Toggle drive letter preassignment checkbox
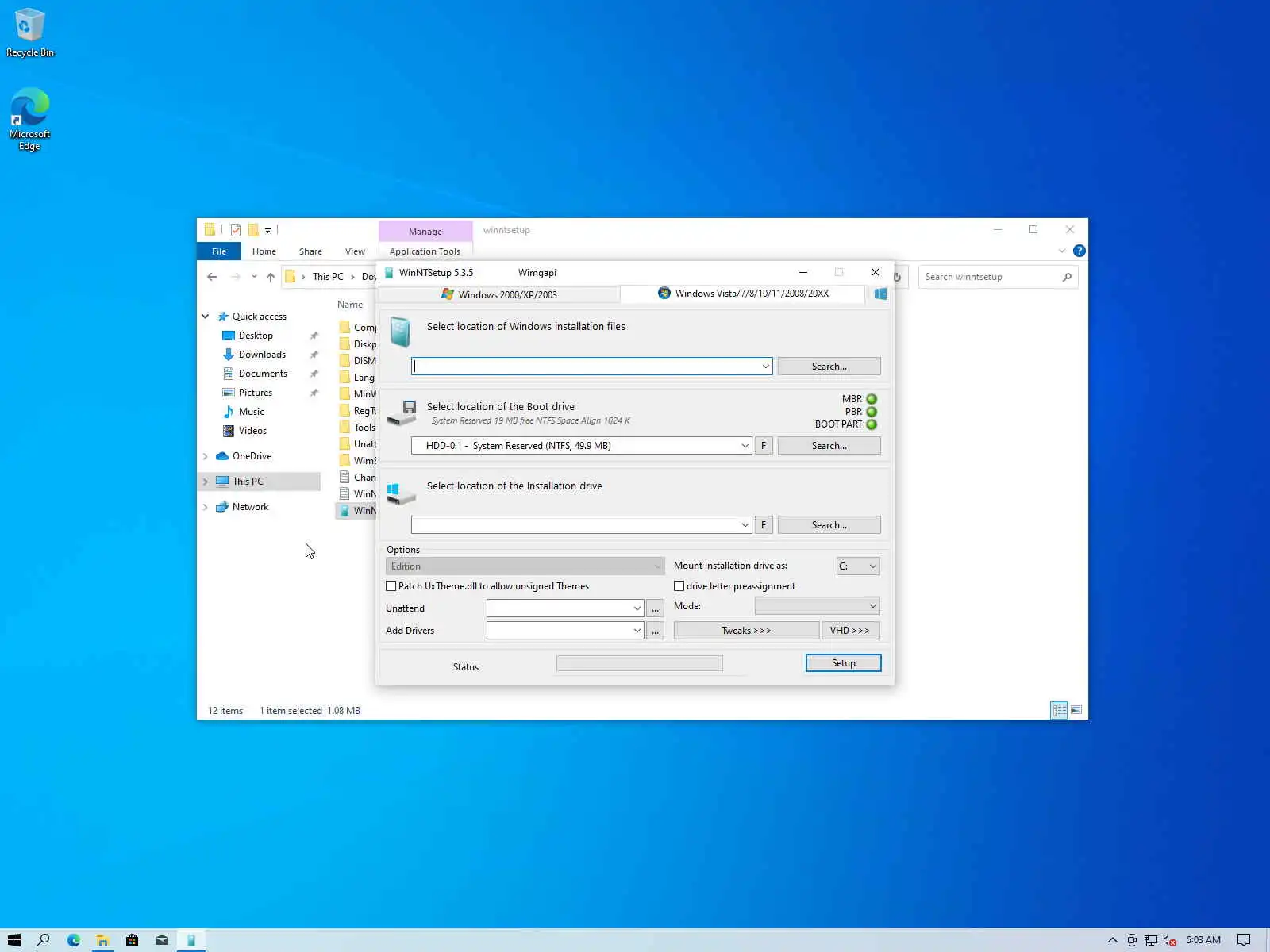This screenshot has width=1270, height=952. (x=679, y=586)
